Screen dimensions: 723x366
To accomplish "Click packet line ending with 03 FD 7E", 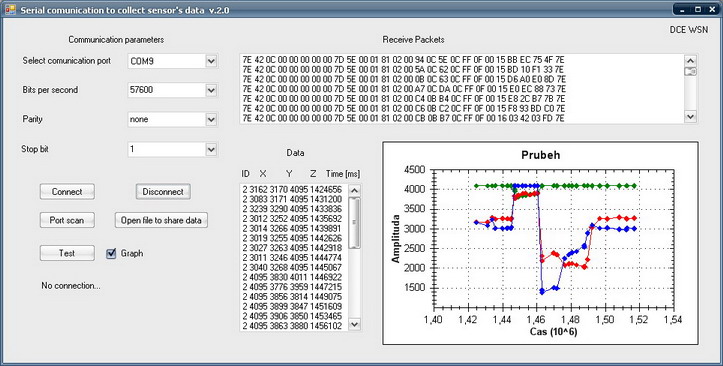I will (x=403, y=118).
